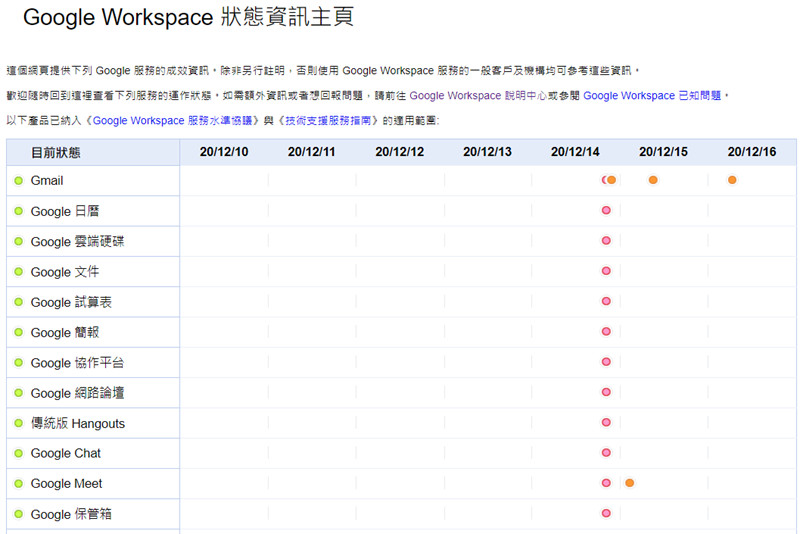Click the 20/12/10 date header
Image resolution: width=800 pixels, height=534 pixels.
pos(224,152)
